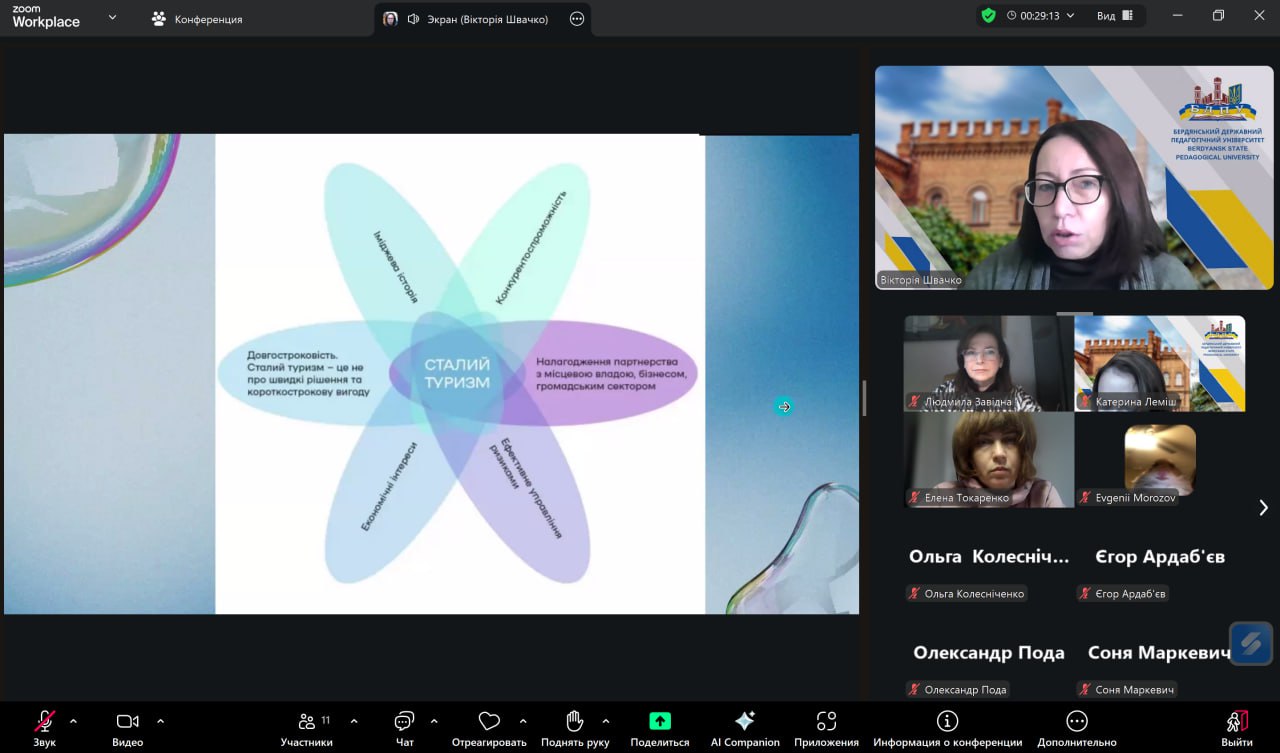Open the Приложения apps icon
This screenshot has width=1280, height=753.
pos(826,722)
